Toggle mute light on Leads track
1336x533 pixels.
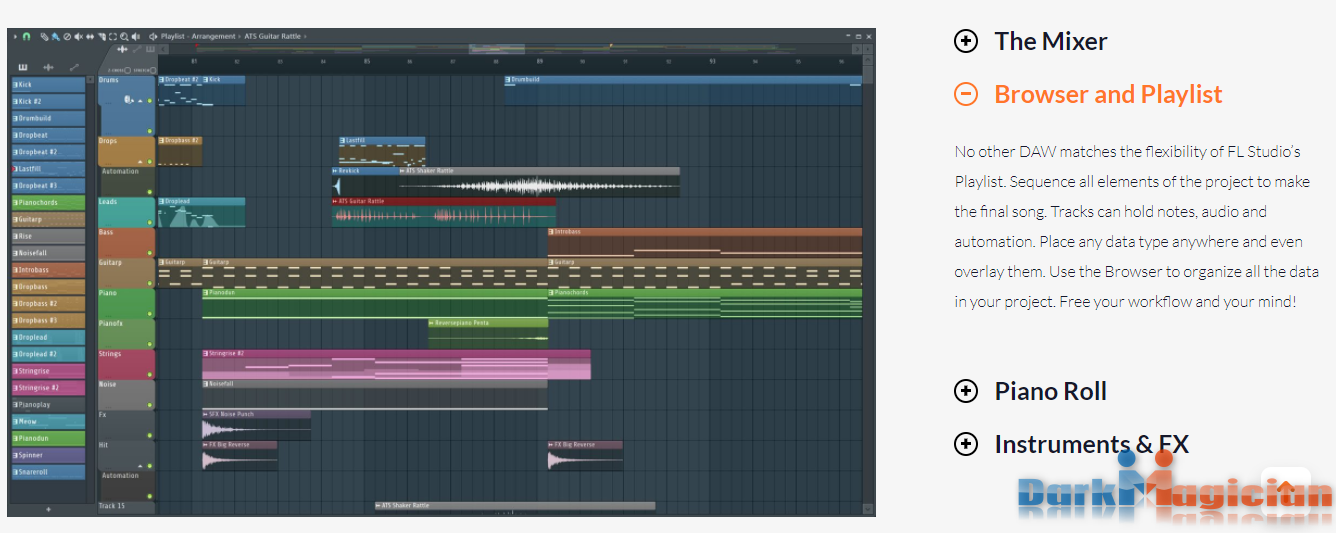150,222
